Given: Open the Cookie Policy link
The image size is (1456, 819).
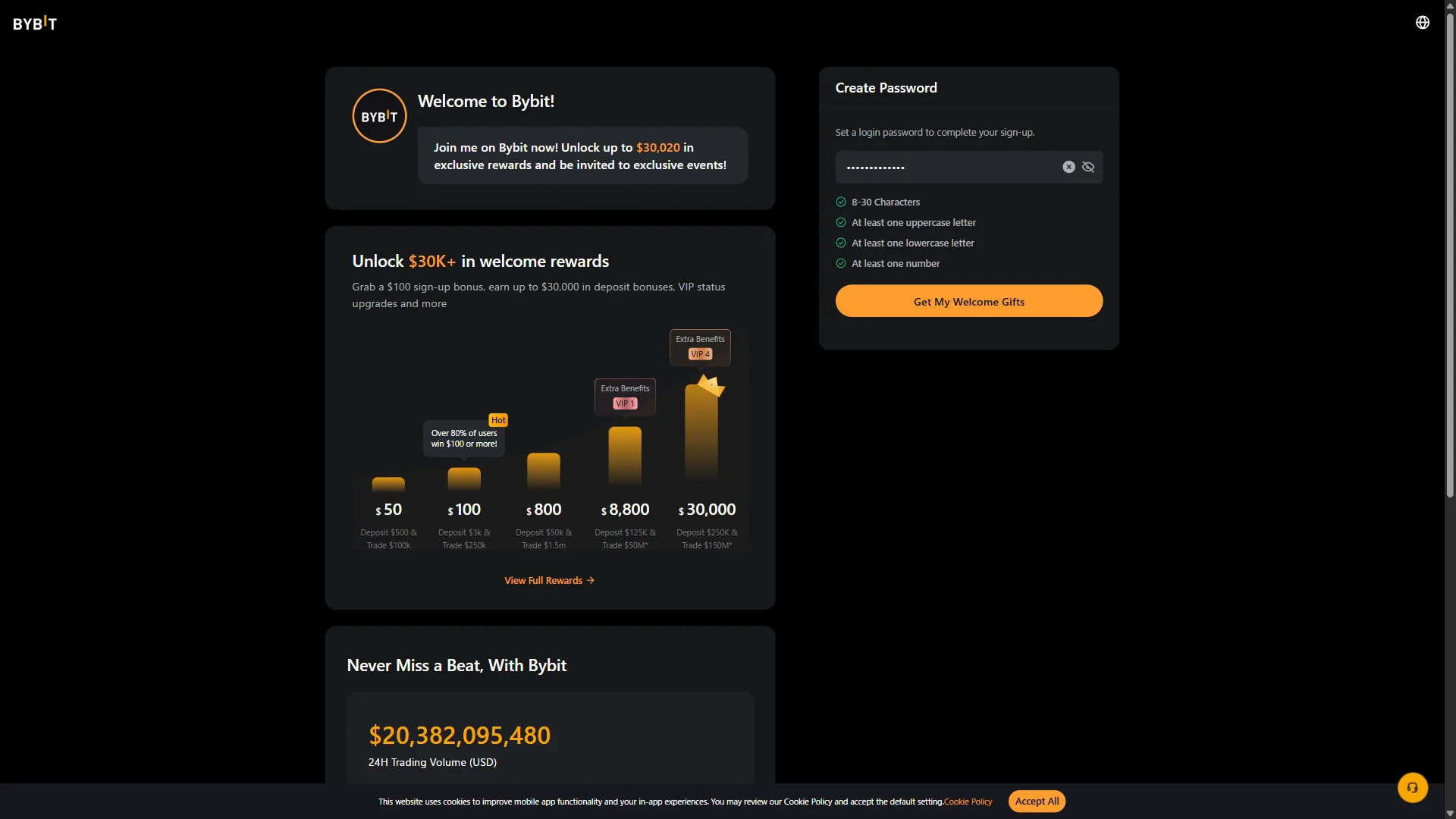Looking at the screenshot, I should pos(968,802).
